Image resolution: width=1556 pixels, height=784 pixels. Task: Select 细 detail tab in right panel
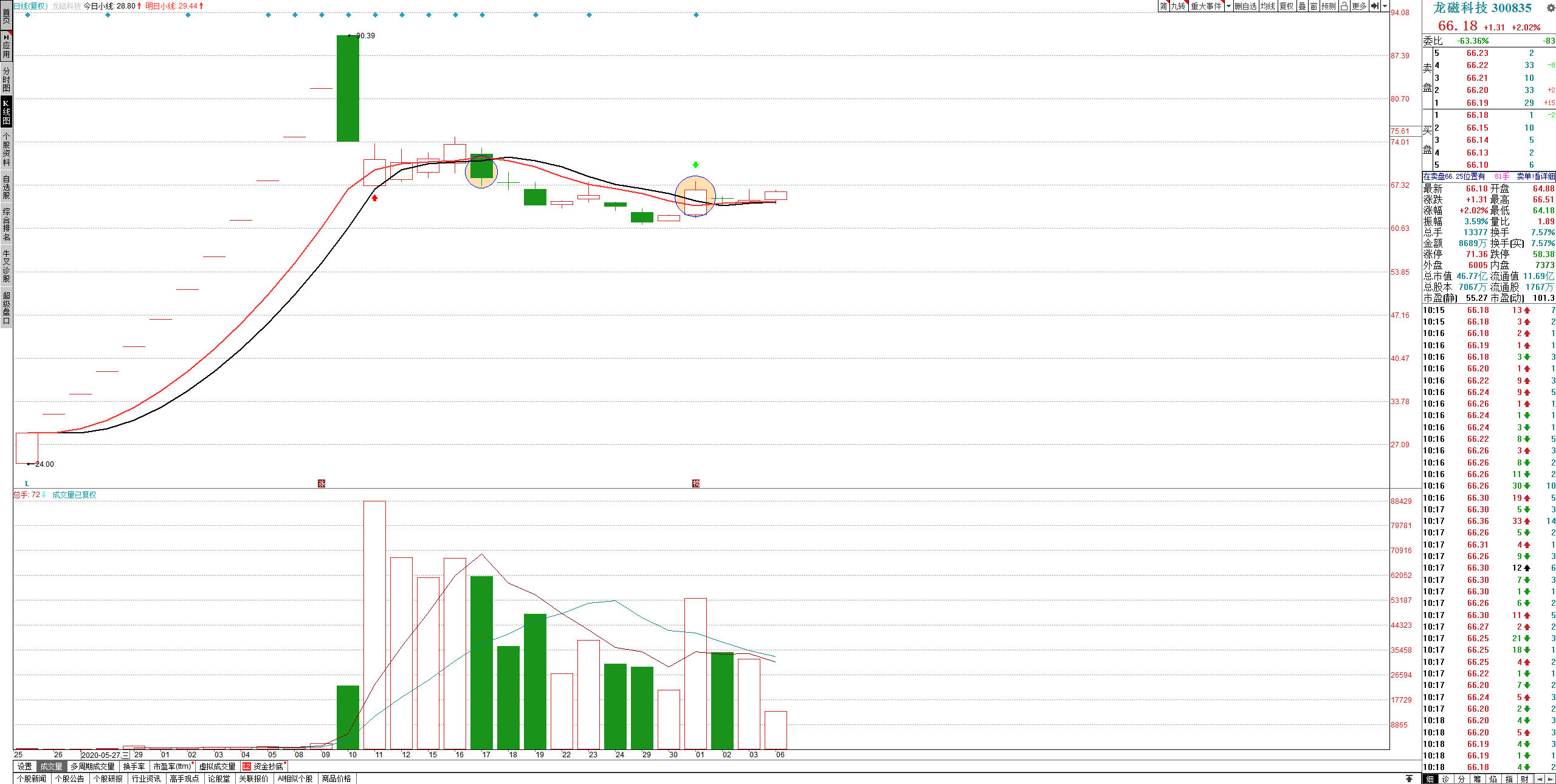click(1430, 779)
